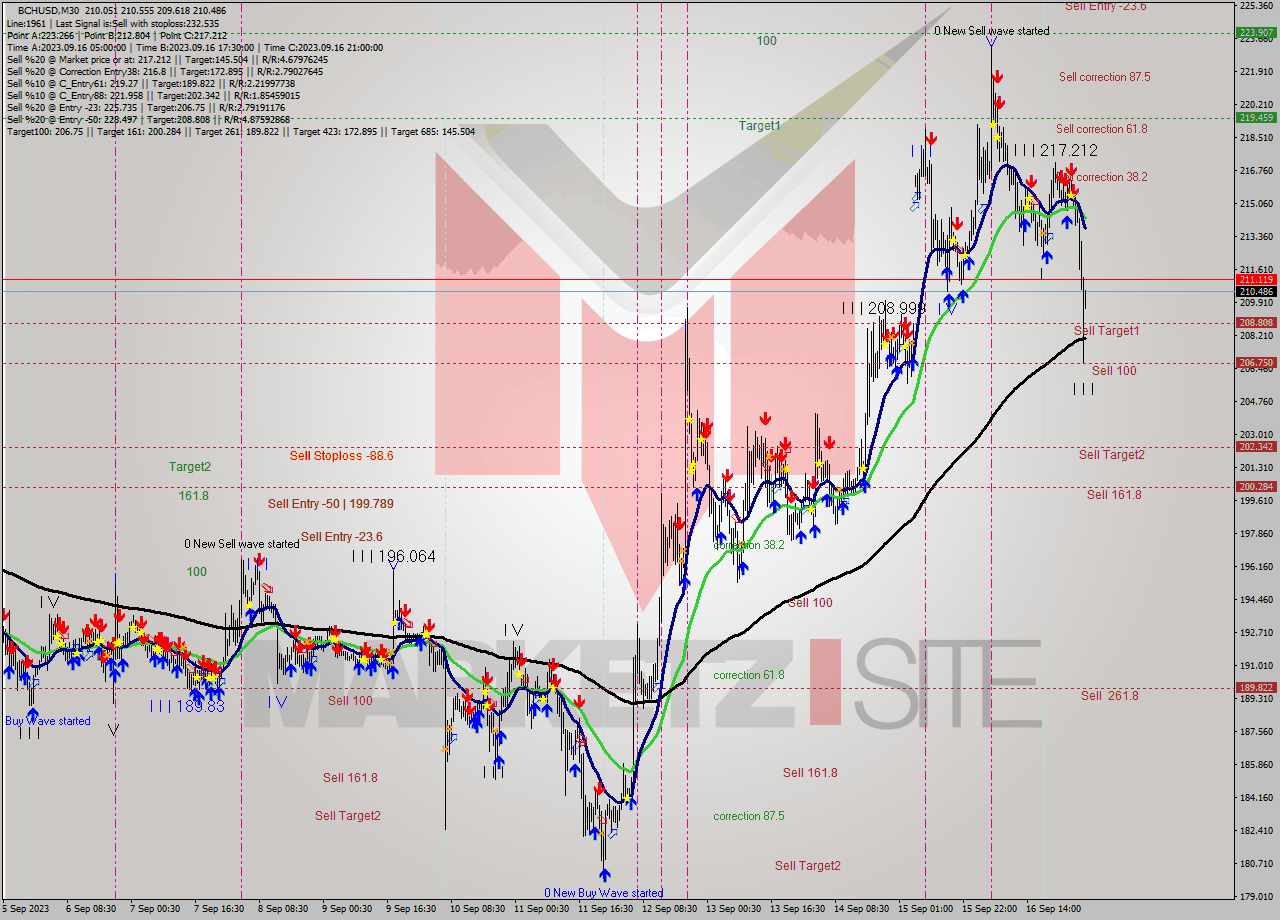Click the red 206.750 price tag
The image size is (1280, 920).
click(1256, 363)
